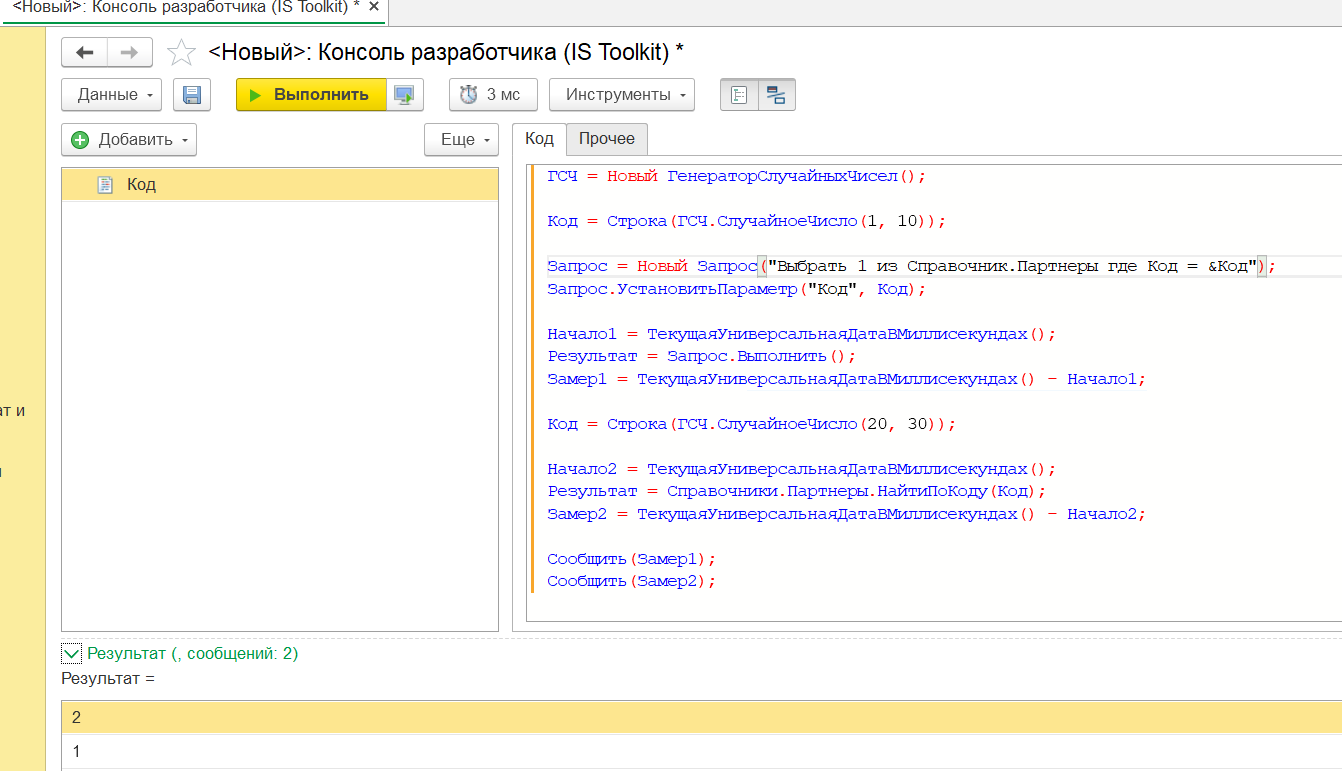
Task: Save using the floppy disk icon
Action: tap(192, 95)
